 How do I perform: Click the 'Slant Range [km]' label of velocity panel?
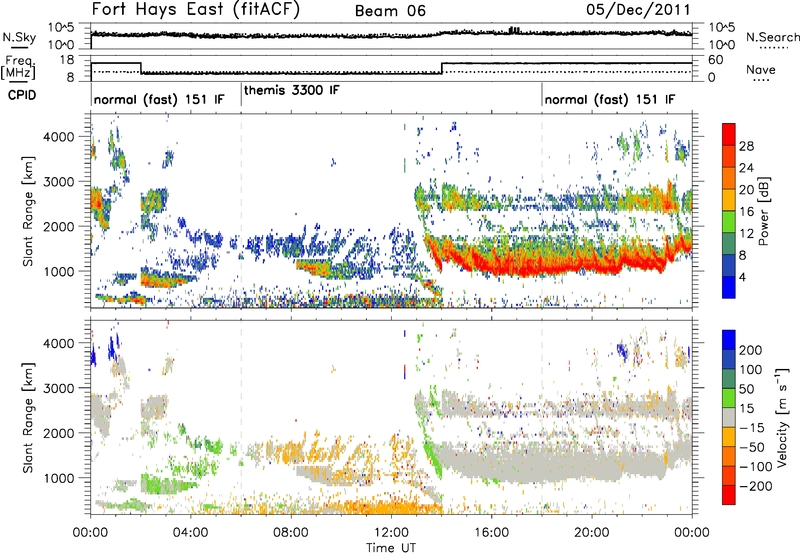[28, 417]
